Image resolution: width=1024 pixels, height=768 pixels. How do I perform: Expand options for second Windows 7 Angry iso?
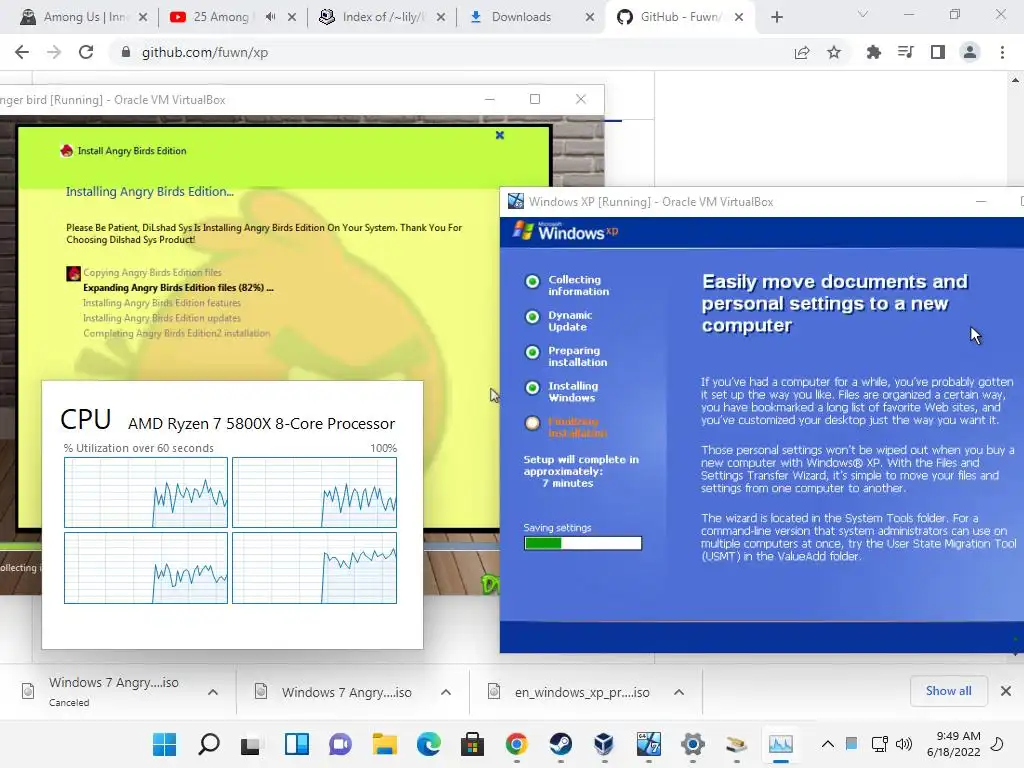[446, 692]
